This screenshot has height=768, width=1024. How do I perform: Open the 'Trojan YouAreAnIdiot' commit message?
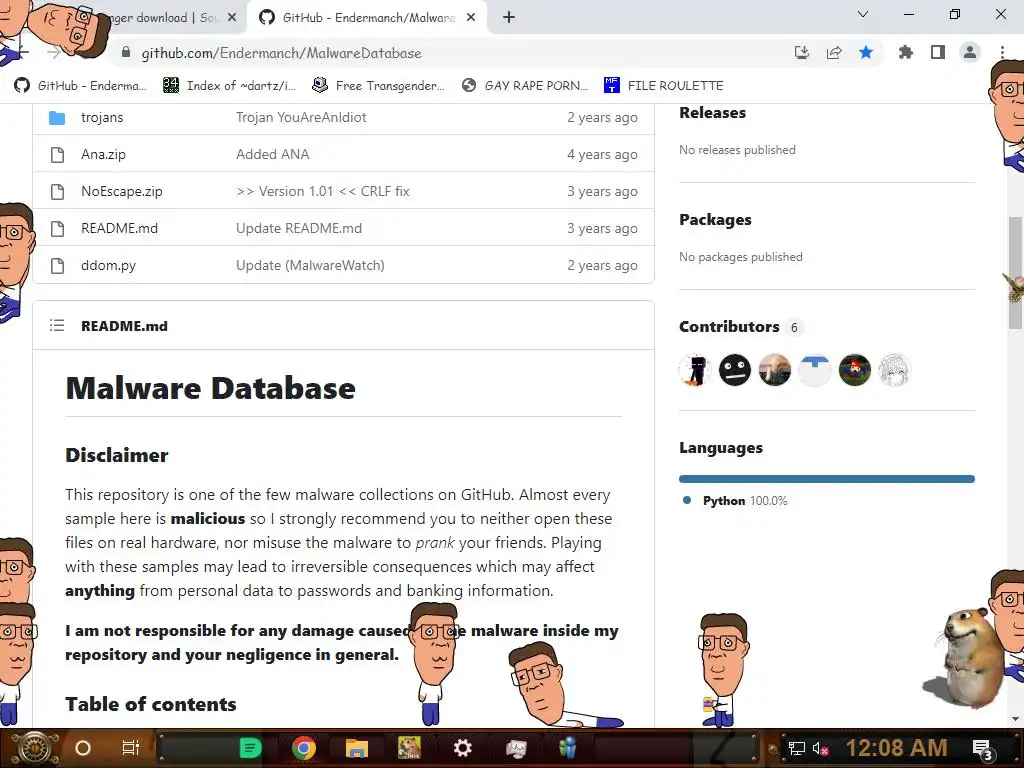301,118
